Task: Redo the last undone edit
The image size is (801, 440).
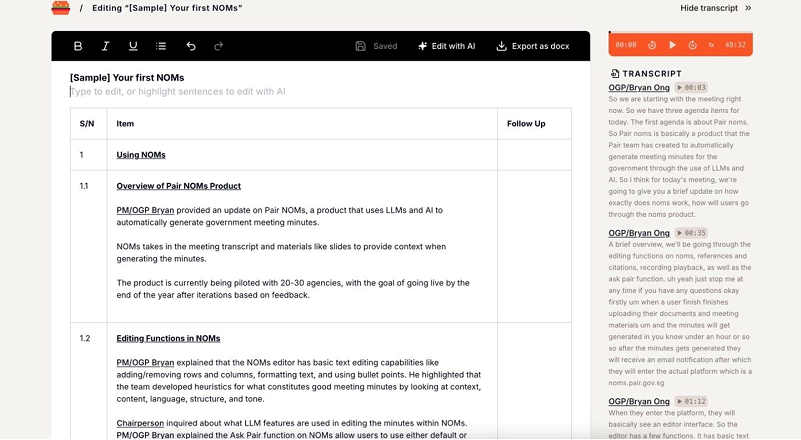Action: click(x=218, y=46)
